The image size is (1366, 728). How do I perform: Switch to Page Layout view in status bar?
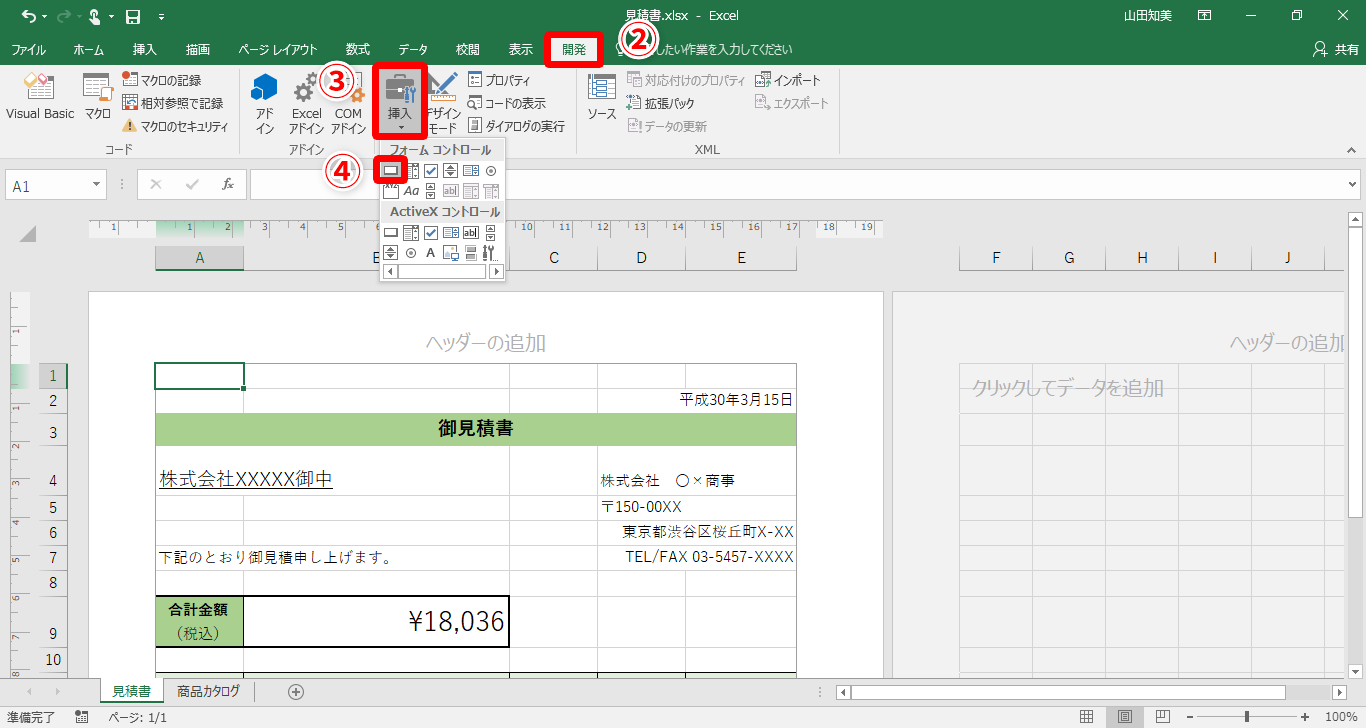click(x=1125, y=717)
